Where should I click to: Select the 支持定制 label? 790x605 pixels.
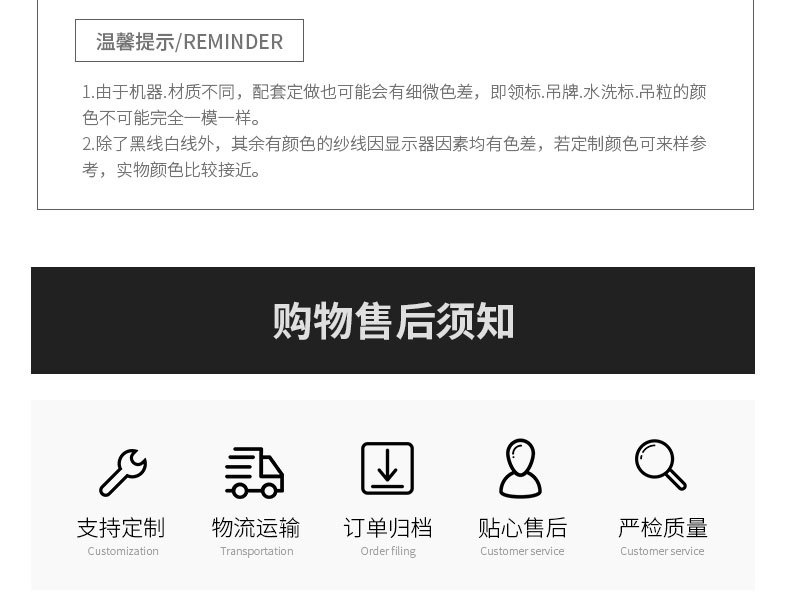tap(121, 528)
